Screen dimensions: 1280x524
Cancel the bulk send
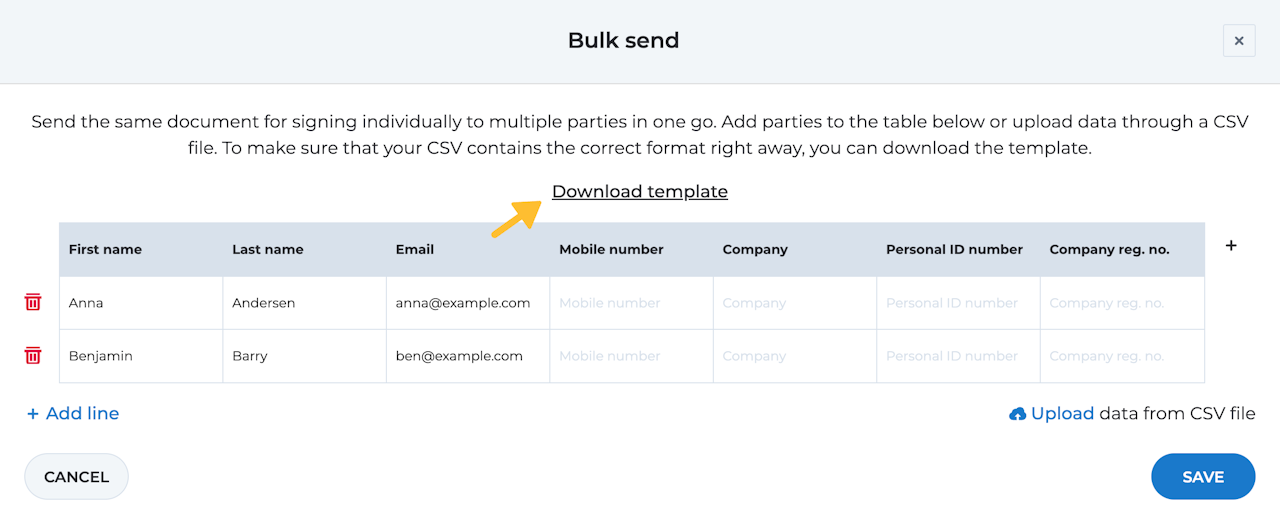click(x=76, y=477)
